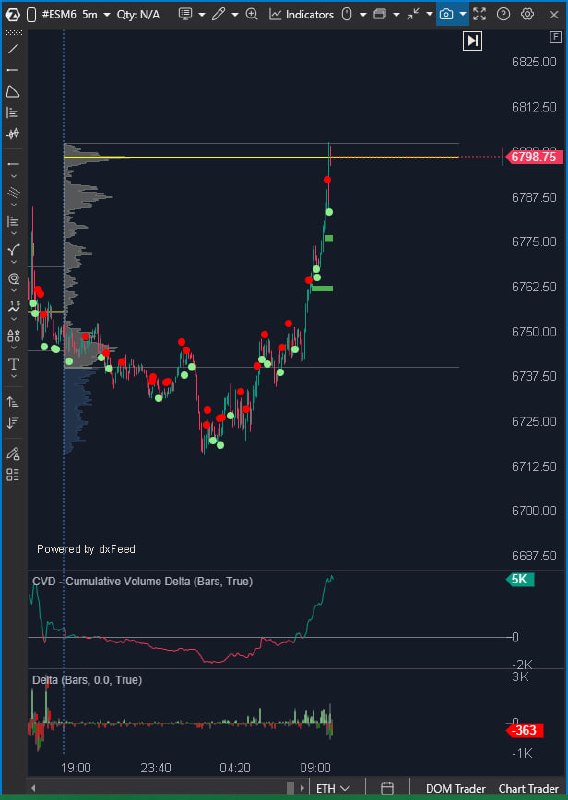
Task: Open the #ESM6 symbol selector
Action: [x=59, y=14]
